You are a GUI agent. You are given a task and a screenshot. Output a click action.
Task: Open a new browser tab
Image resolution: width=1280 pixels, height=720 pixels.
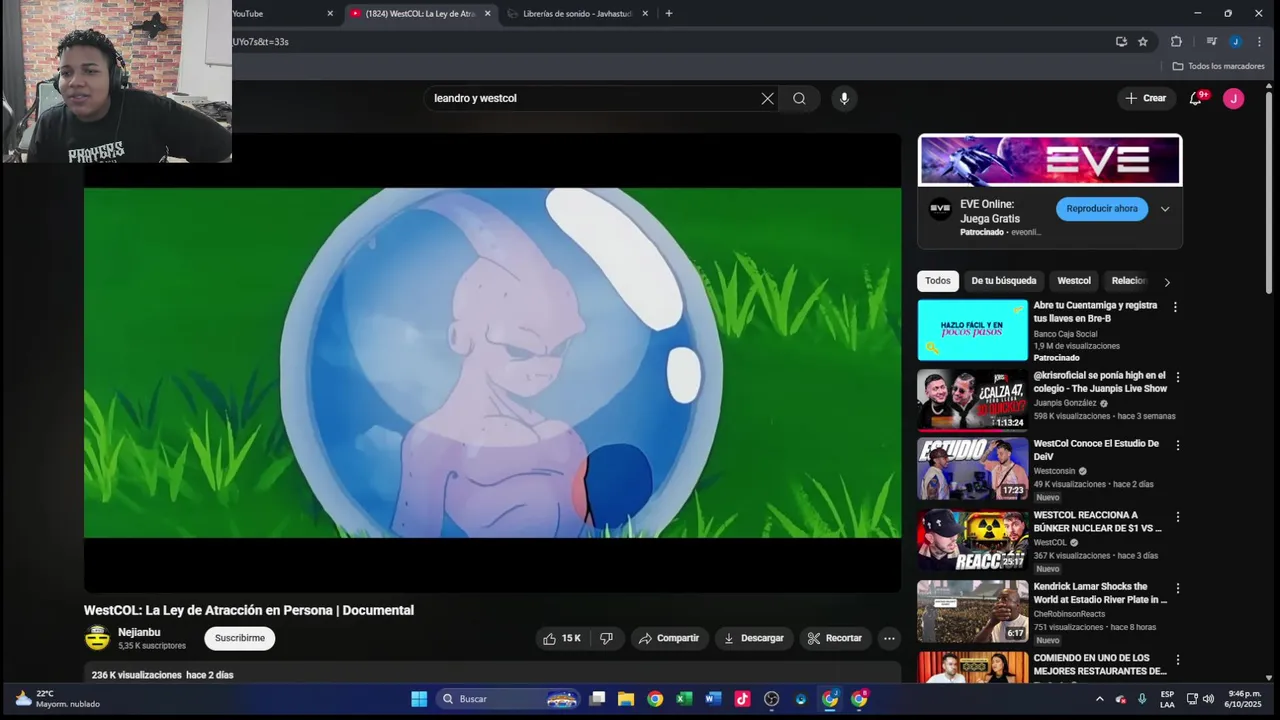point(669,14)
